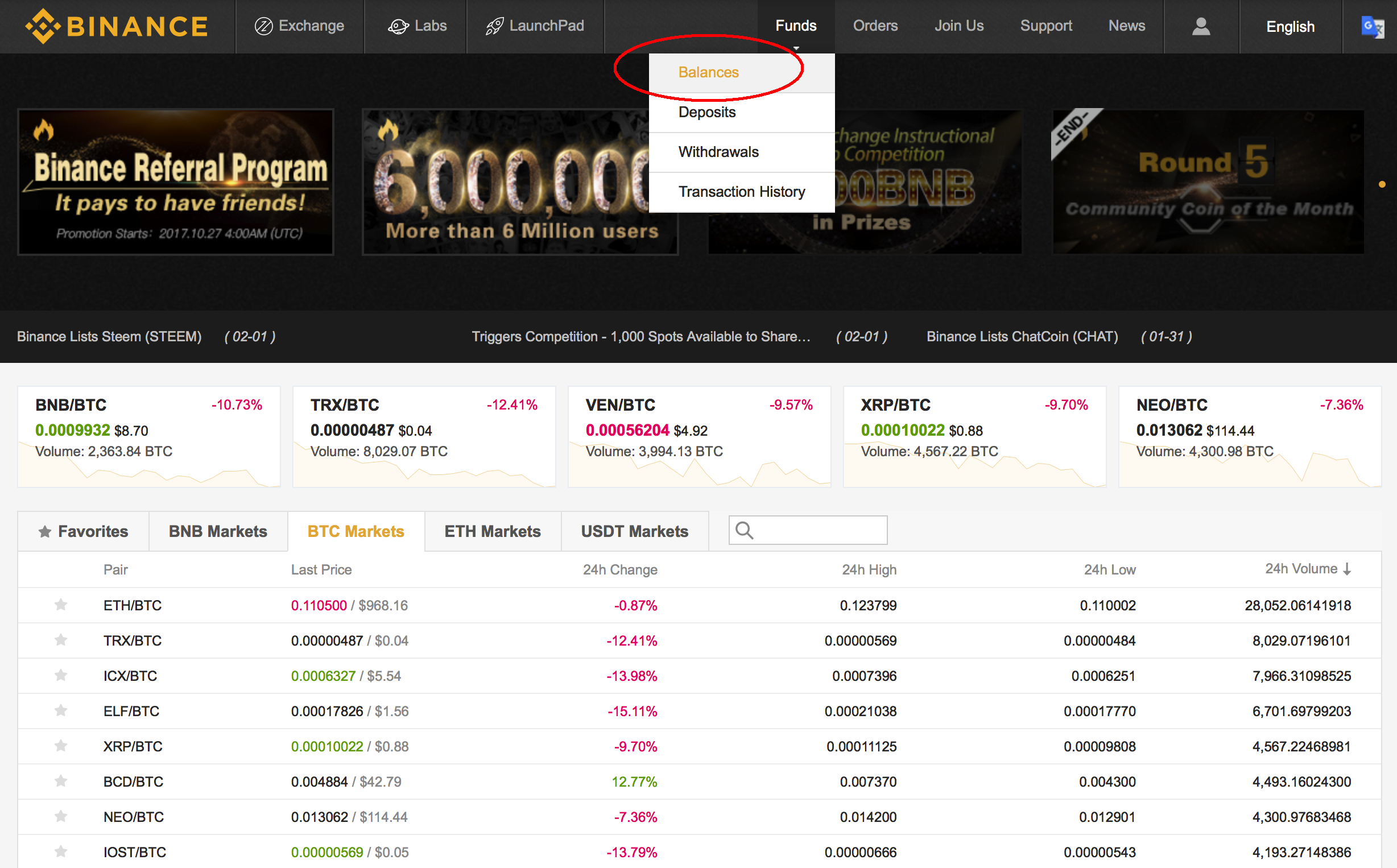Click the banner carousel indicator dot

pos(1382,184)
